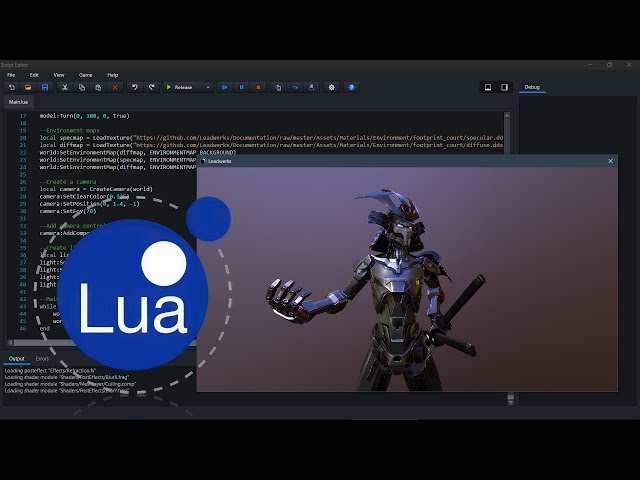Open the Edit menu

click(x=34, y=75)
